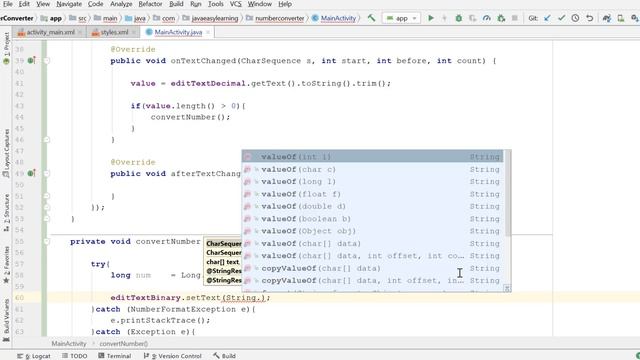Open the Tools menu
640x360 pixels.
pyautogui.click(x=216, y=4)
